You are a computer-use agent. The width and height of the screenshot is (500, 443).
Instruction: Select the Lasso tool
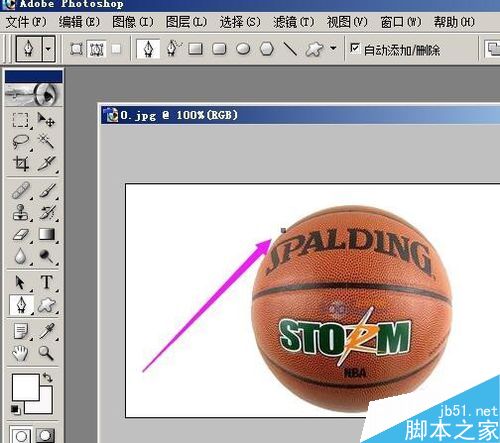coord(21,141)
